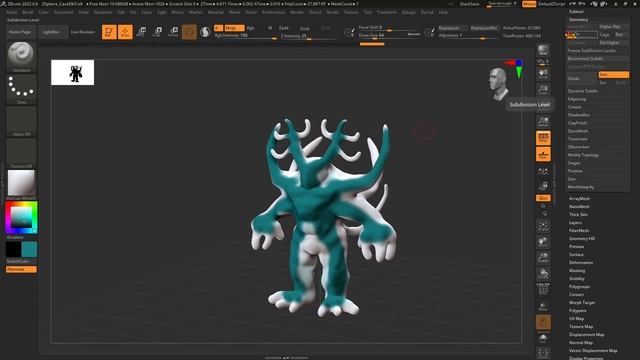
Task: Activate the Edit mode button
Action: coord(109,32)
